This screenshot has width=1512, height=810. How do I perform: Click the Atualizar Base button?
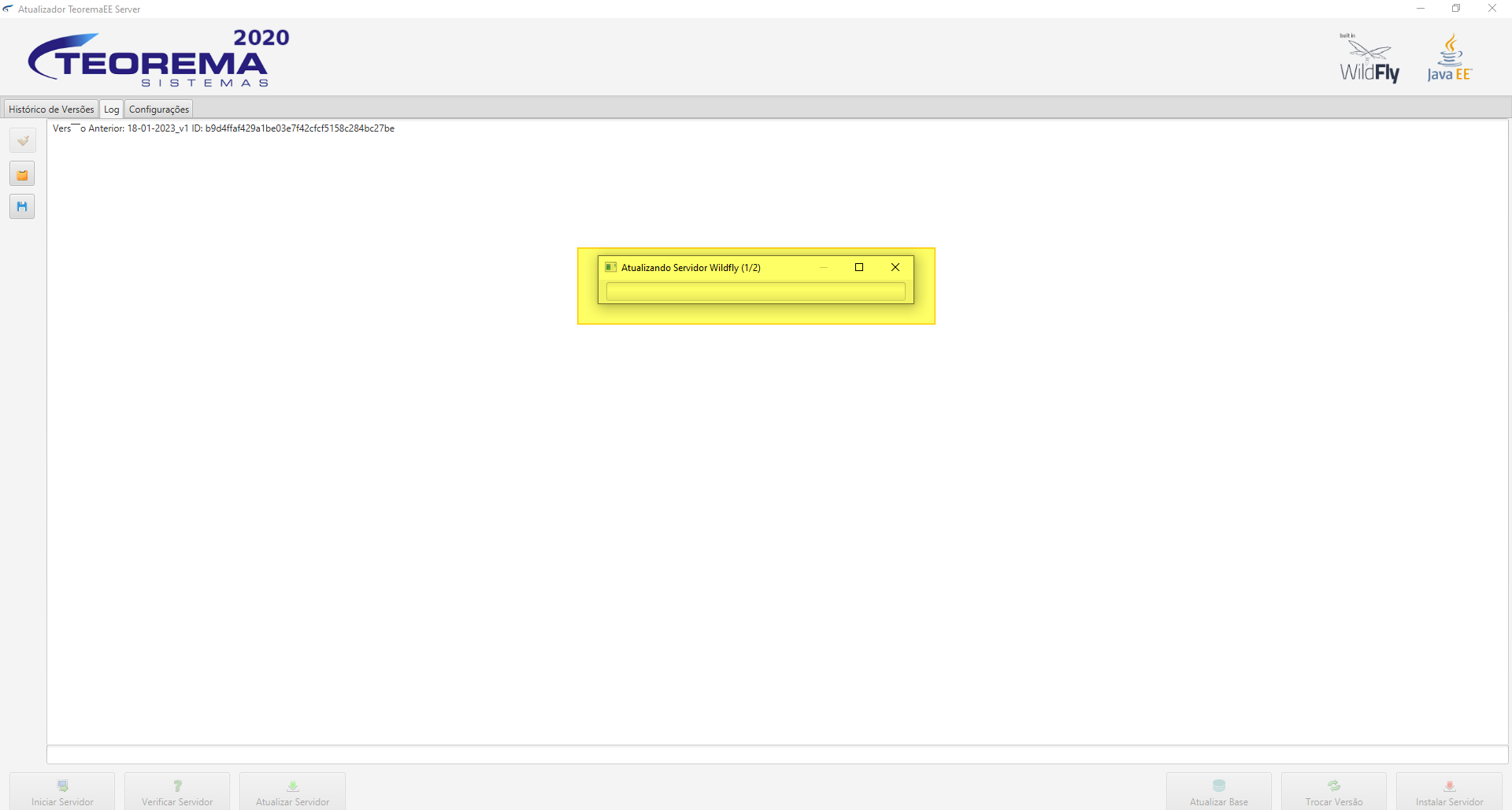click(1219, 792)
